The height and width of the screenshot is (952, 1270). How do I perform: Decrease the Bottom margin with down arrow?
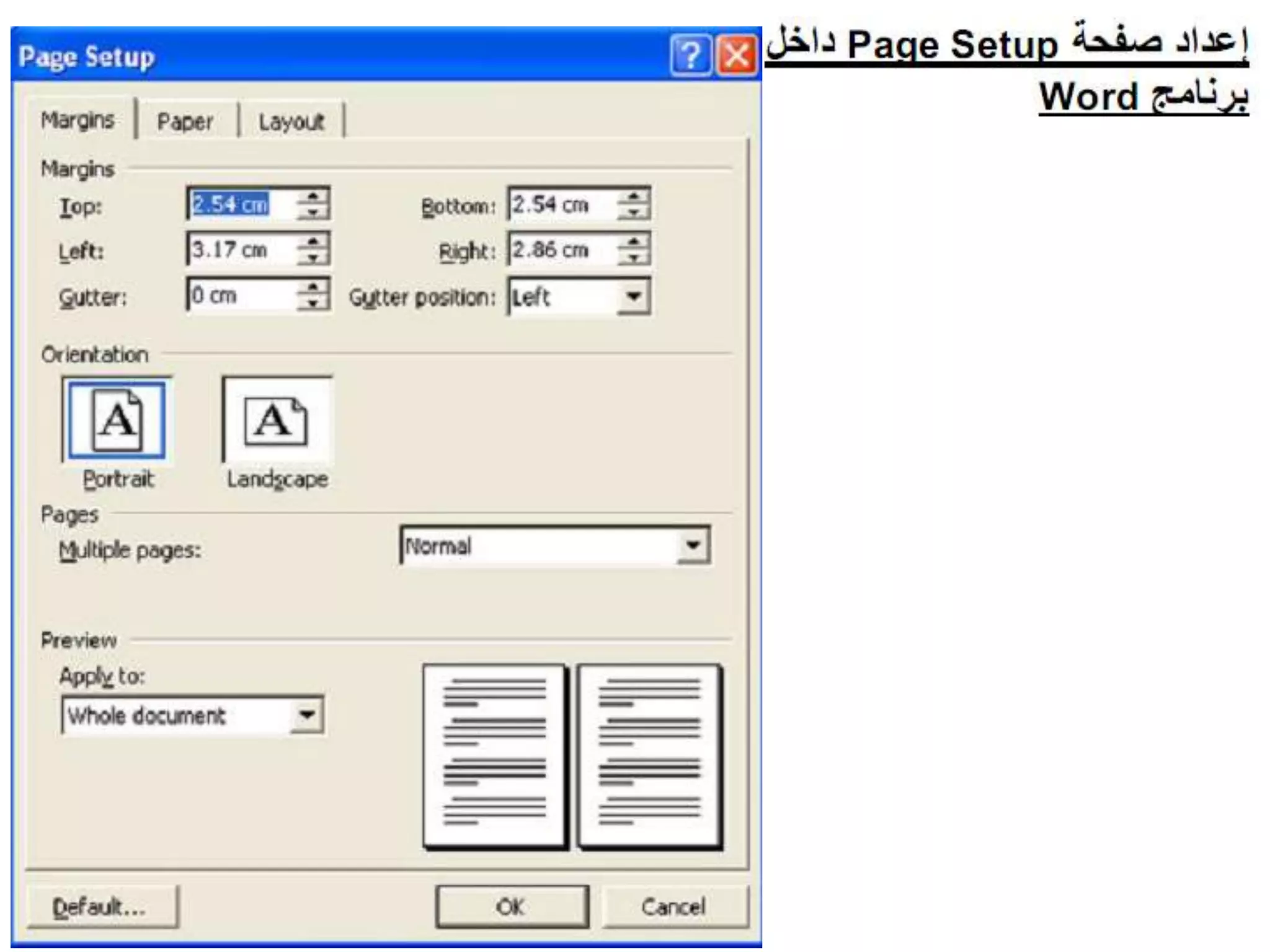tap(634, 212)
